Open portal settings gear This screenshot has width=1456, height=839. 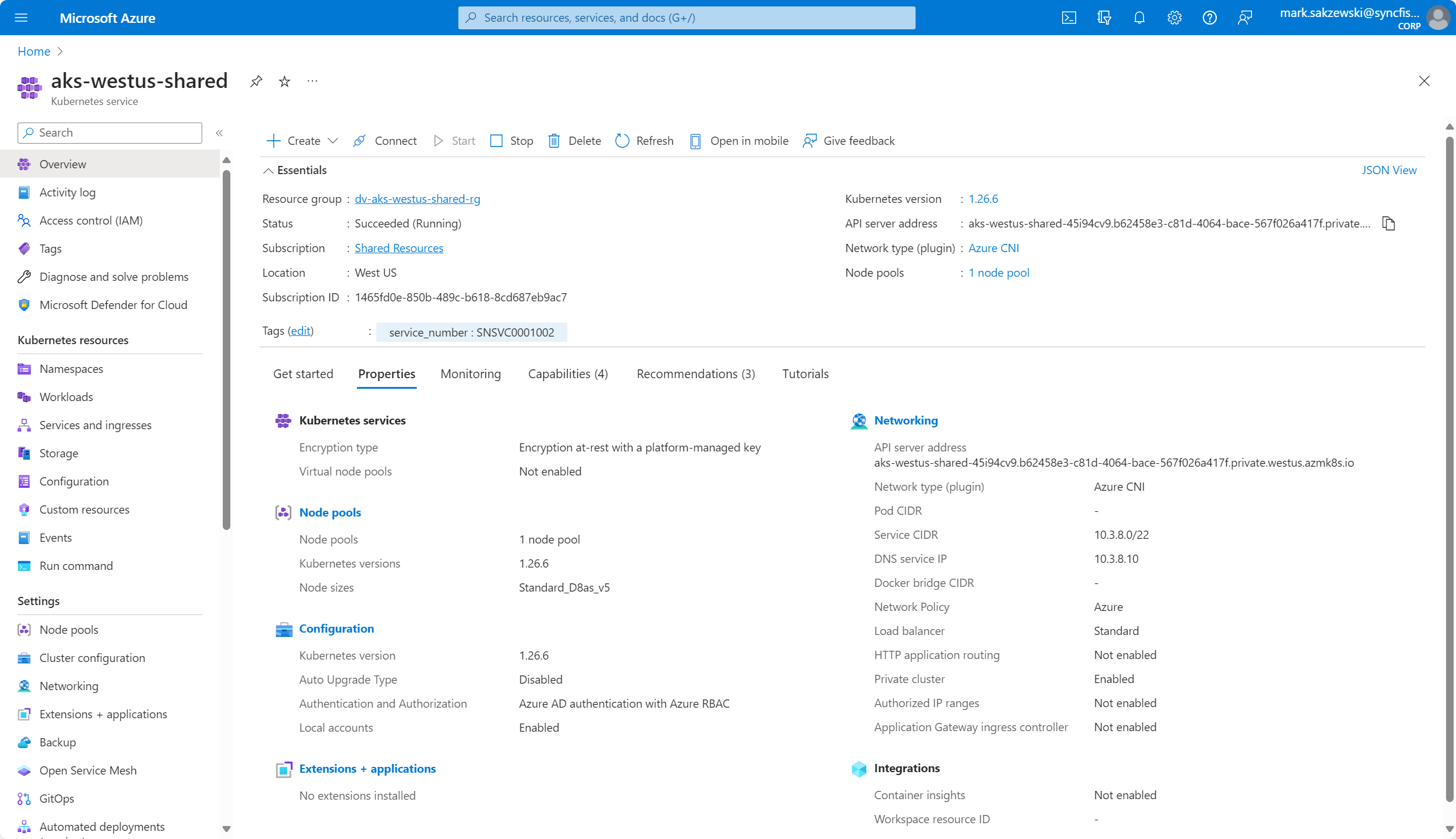[1175, 18]
